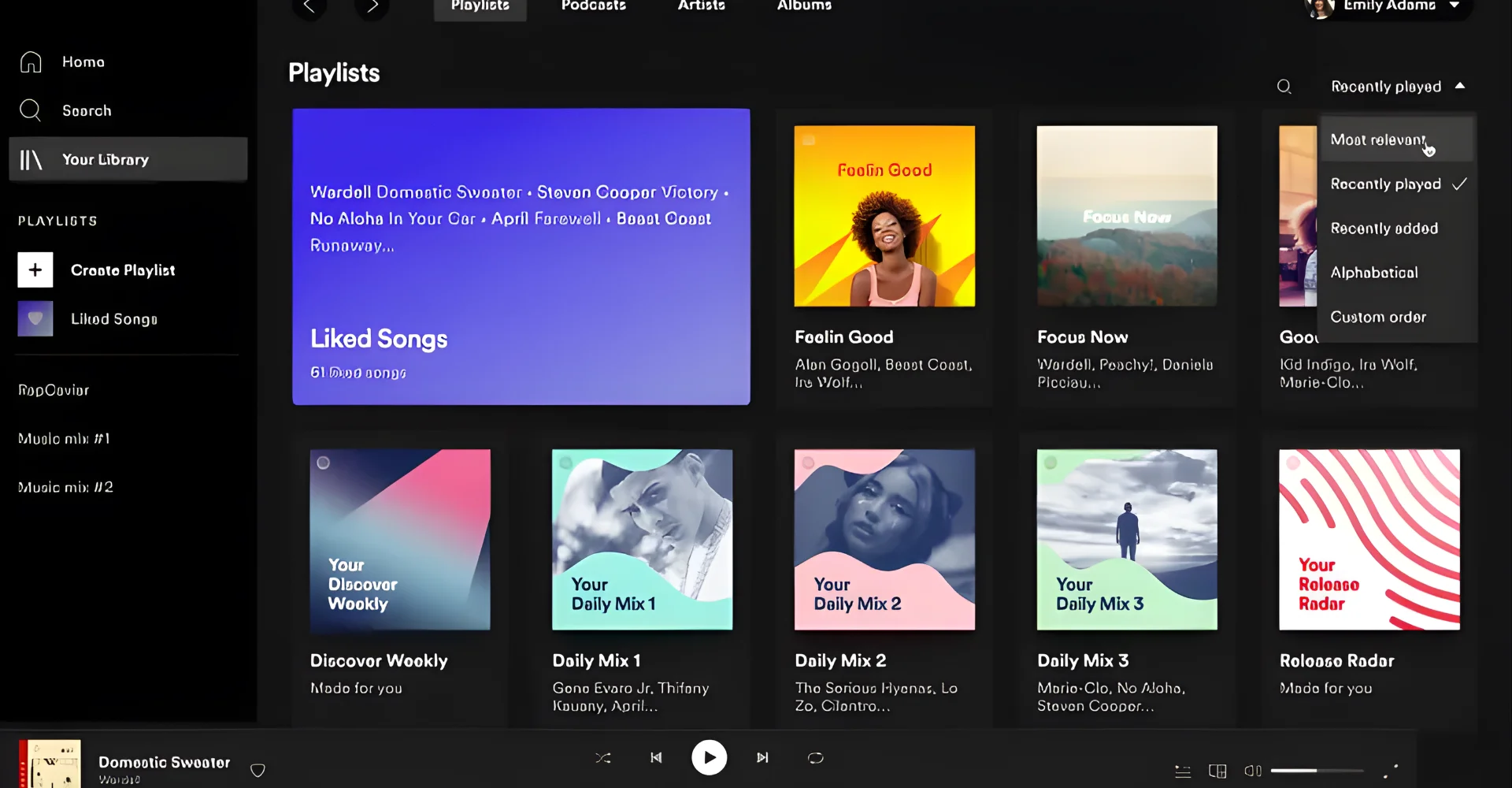Toggle repeat mode
The width and height of the screenshot is (1512, 788).
[815, 757]
